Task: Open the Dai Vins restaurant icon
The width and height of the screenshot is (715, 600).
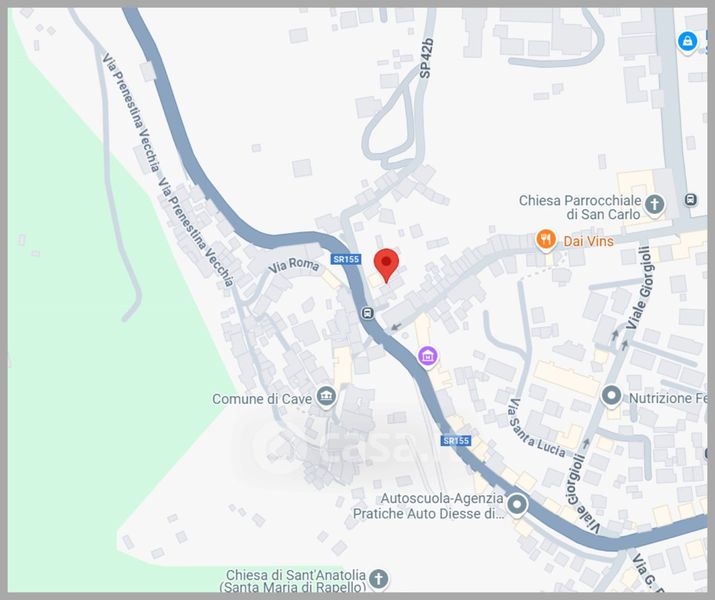Action: pyautogui.click(x=546, y=240)
